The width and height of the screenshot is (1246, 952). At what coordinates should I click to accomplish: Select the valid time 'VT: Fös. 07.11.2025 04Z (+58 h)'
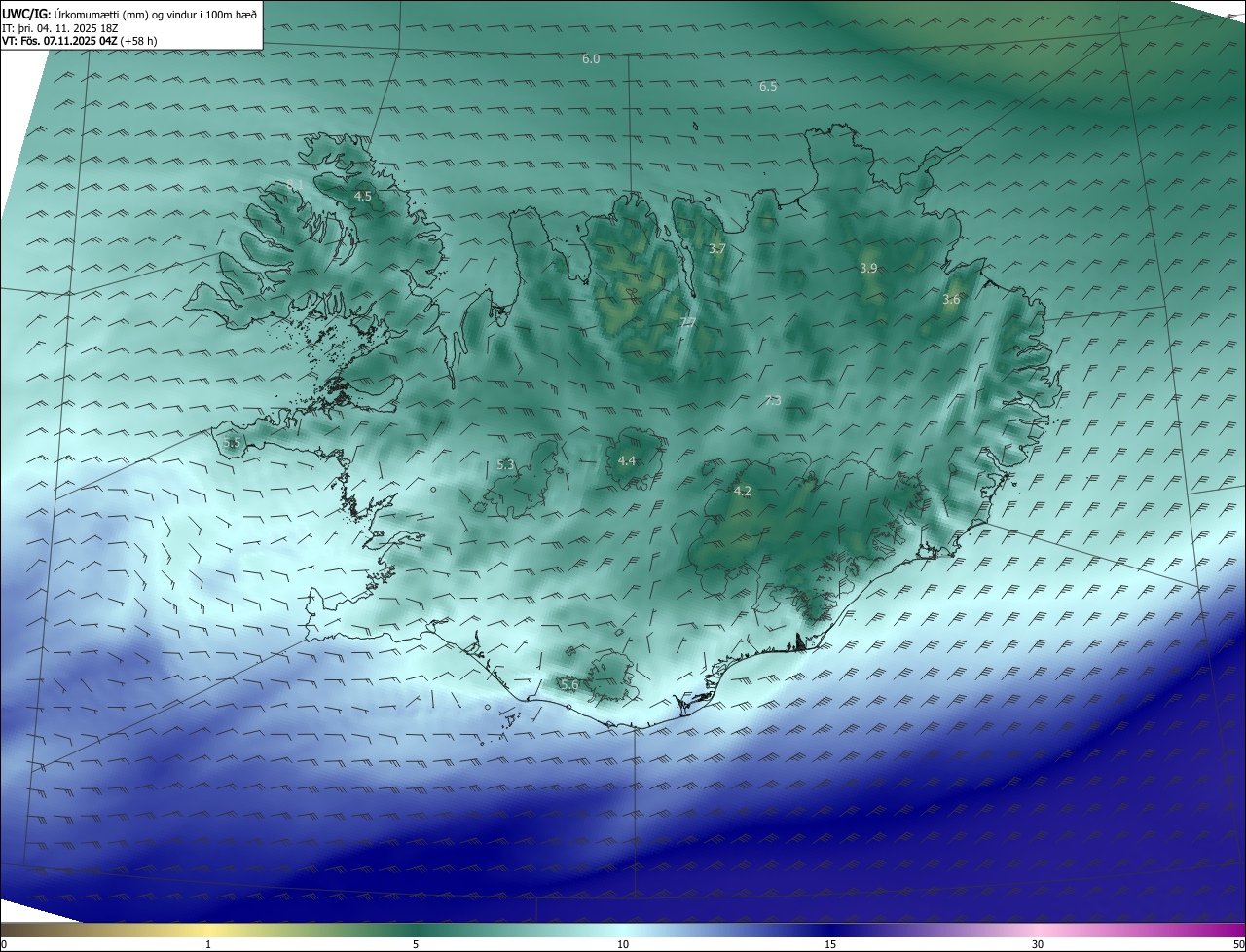point(80,41)
